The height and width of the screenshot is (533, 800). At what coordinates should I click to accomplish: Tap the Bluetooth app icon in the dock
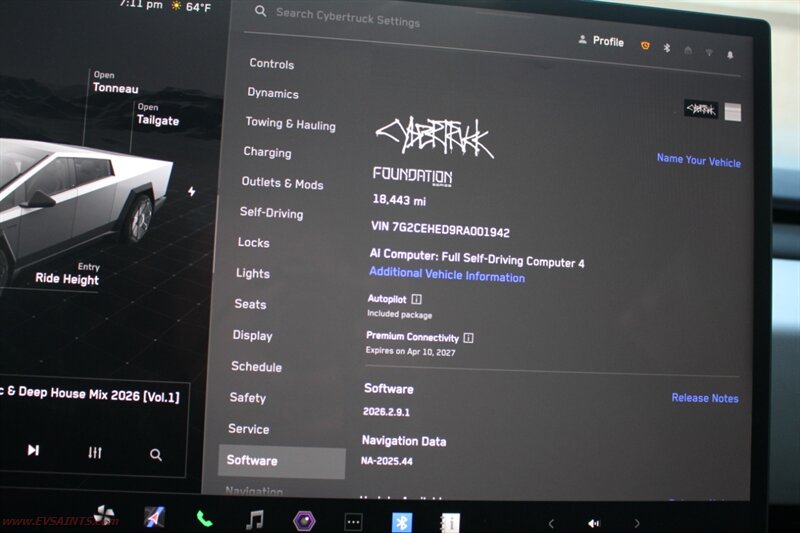point(401,522)
